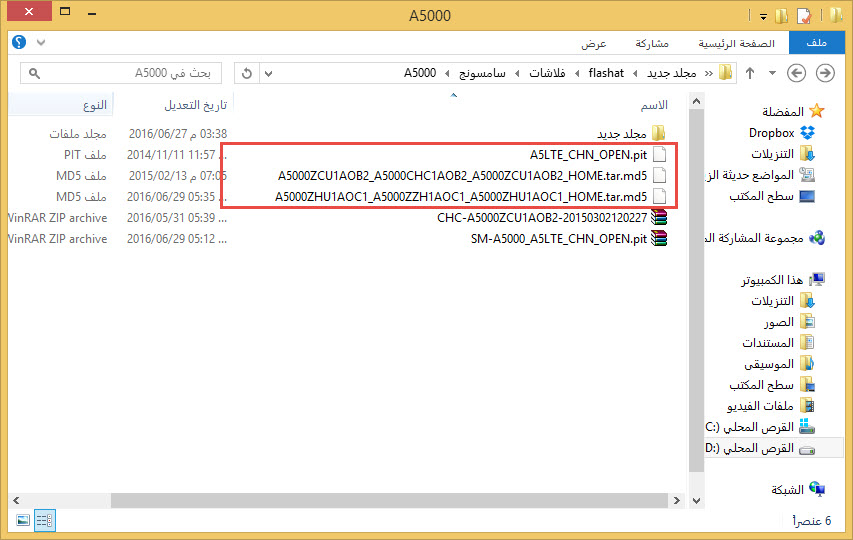Go to فلاشات breadcrumb segment
The image size is (853, 540).
click(547, 73)
